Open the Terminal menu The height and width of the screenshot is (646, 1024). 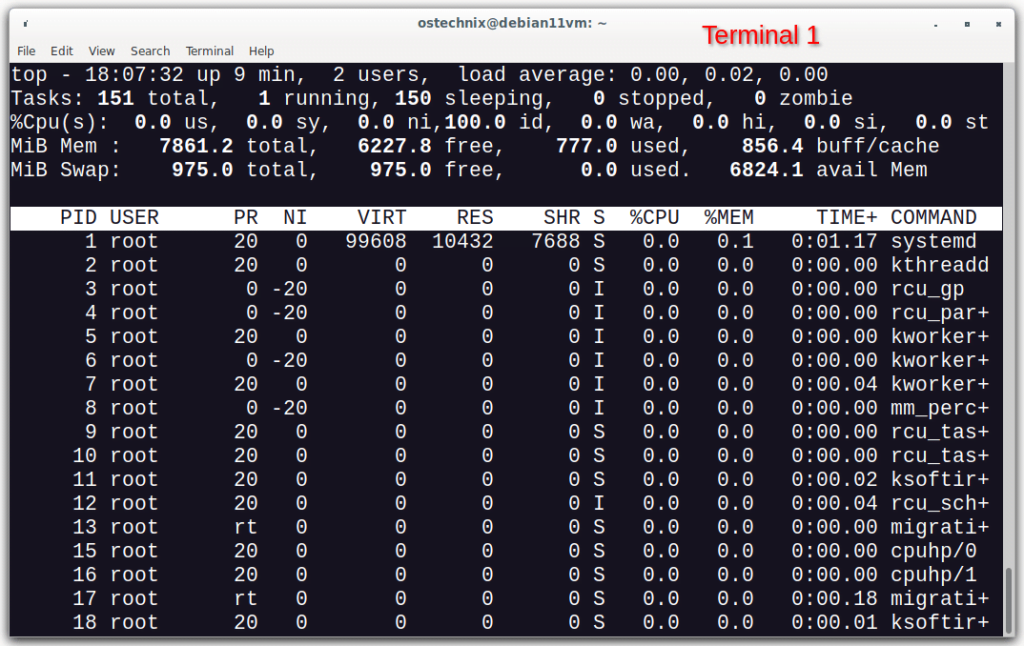coord(209,51)
